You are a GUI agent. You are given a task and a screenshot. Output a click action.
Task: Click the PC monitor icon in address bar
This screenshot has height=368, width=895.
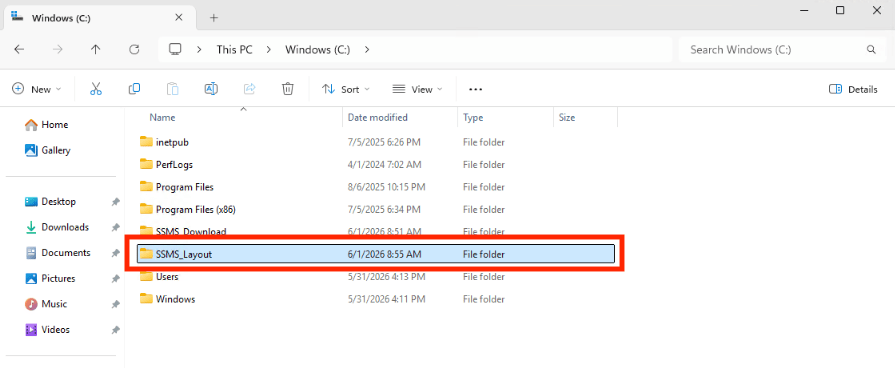(175, 50)
